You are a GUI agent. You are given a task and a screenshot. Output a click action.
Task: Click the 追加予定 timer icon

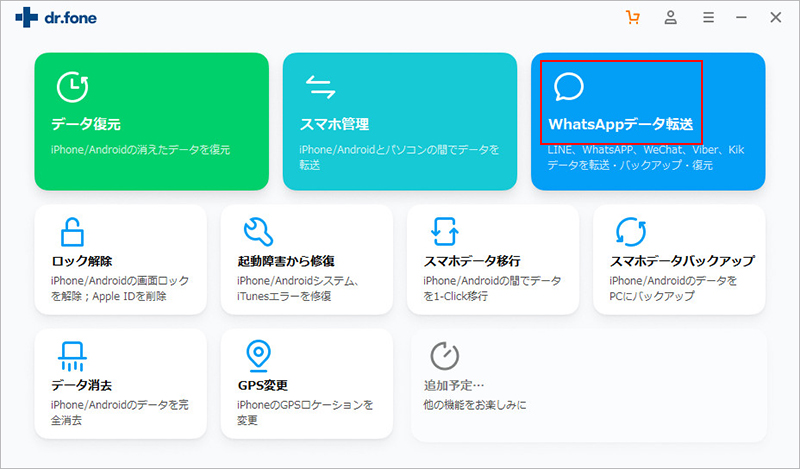(x=444, y=356)
